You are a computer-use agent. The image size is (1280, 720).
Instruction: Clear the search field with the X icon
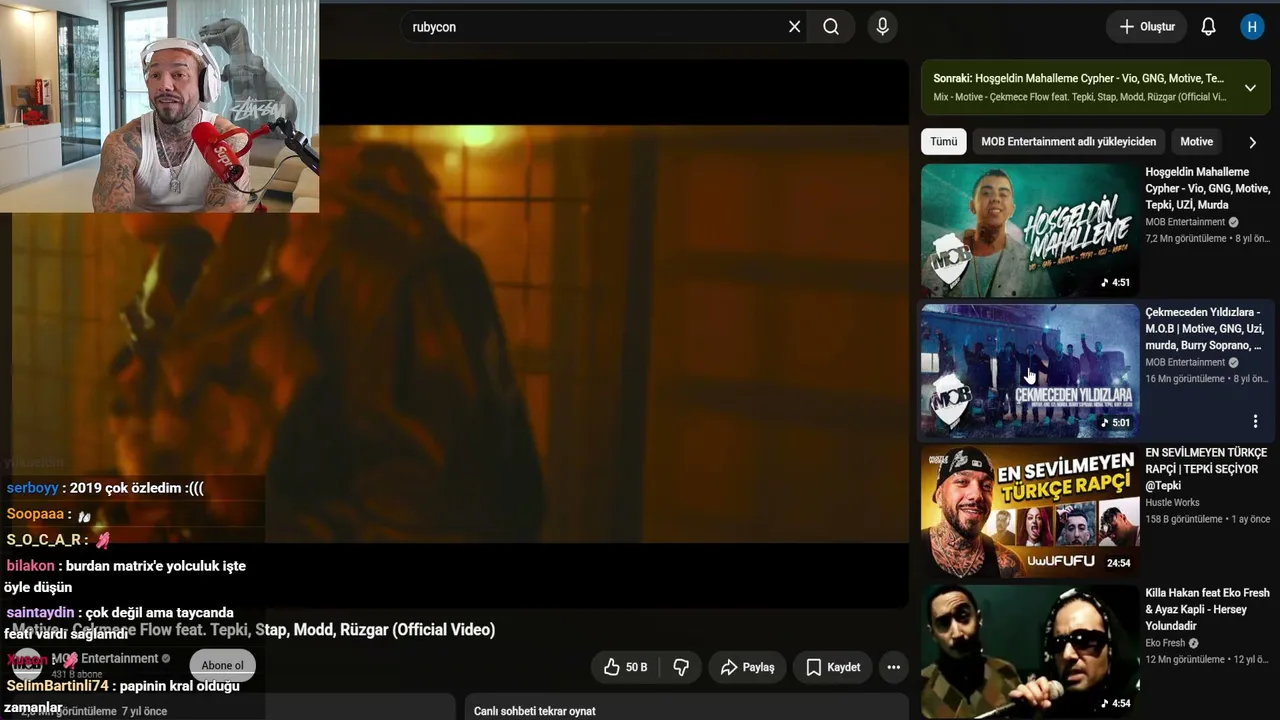click(x=795, y=27)
